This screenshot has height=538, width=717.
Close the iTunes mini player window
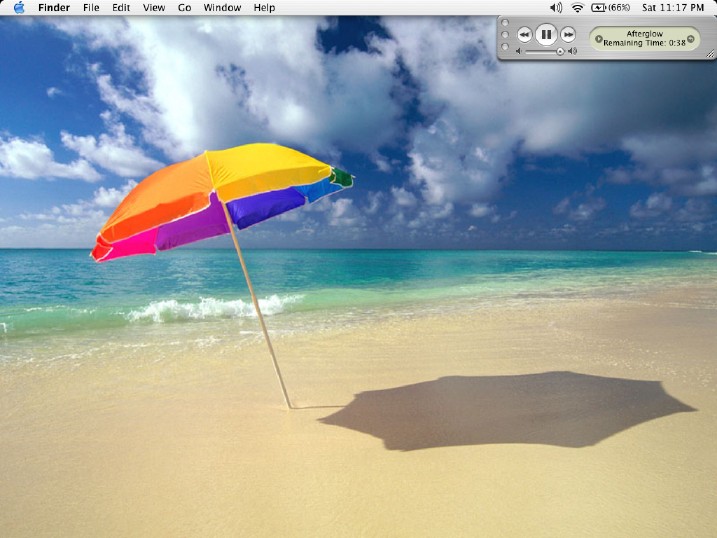point(505,22)
